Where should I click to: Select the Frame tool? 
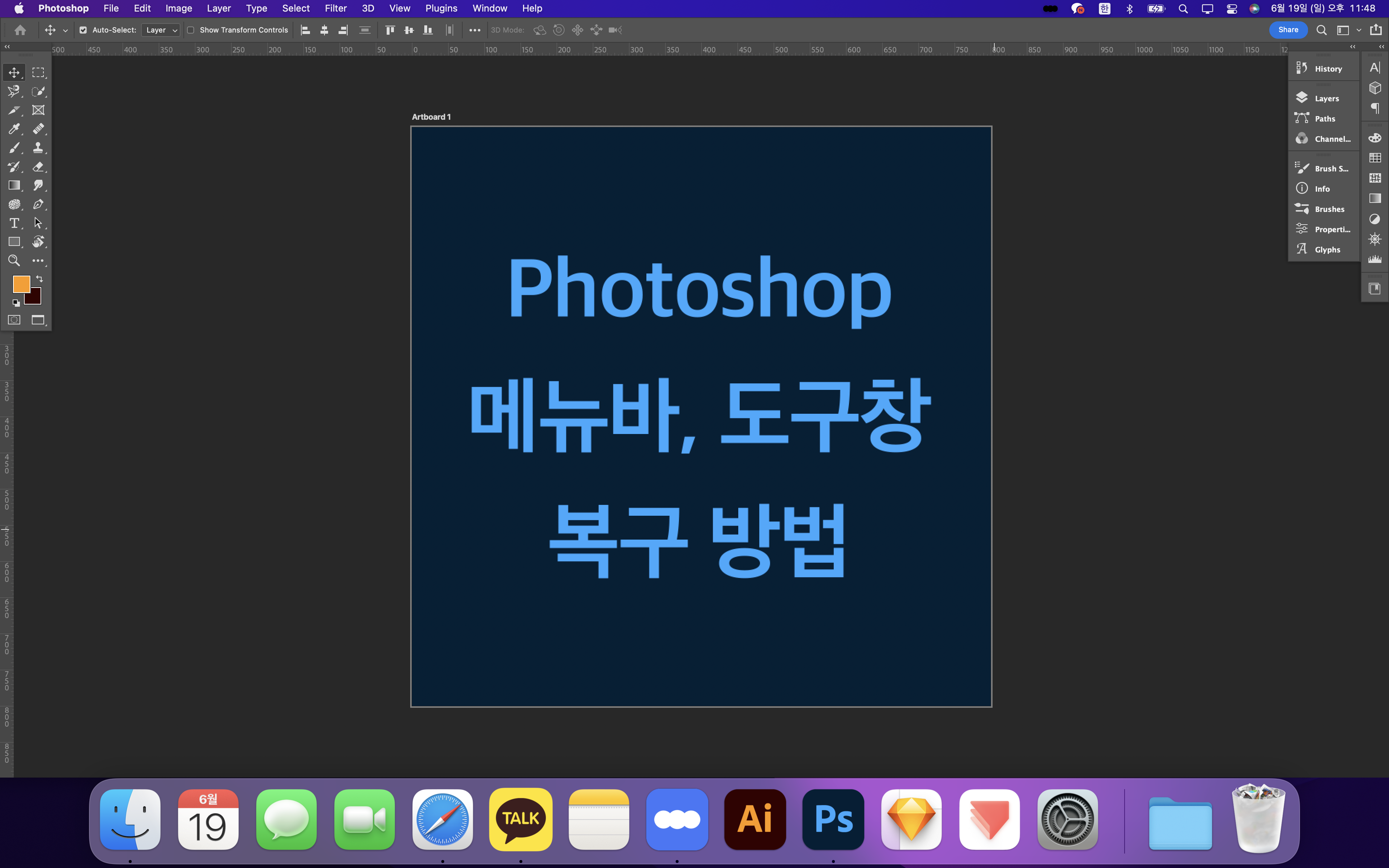(x=38, y=110)
